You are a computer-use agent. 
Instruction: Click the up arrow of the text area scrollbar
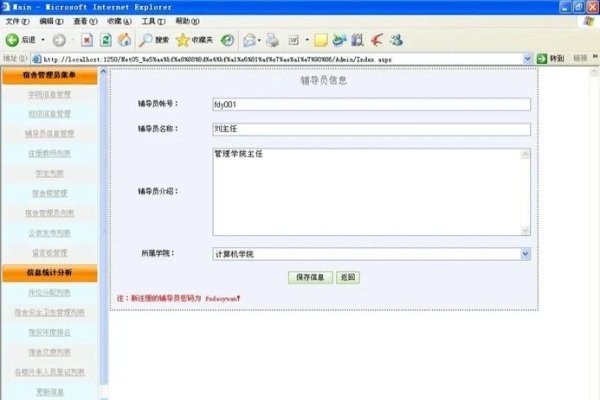point(525,154)
